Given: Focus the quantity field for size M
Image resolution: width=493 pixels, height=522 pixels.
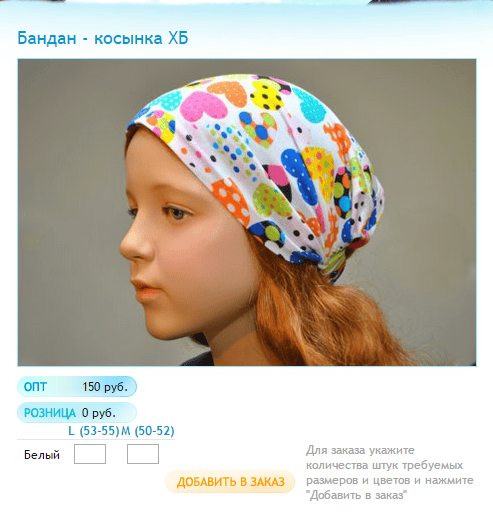Looking at the screenshot, I should pyautogui.click(x=143, y=454).
